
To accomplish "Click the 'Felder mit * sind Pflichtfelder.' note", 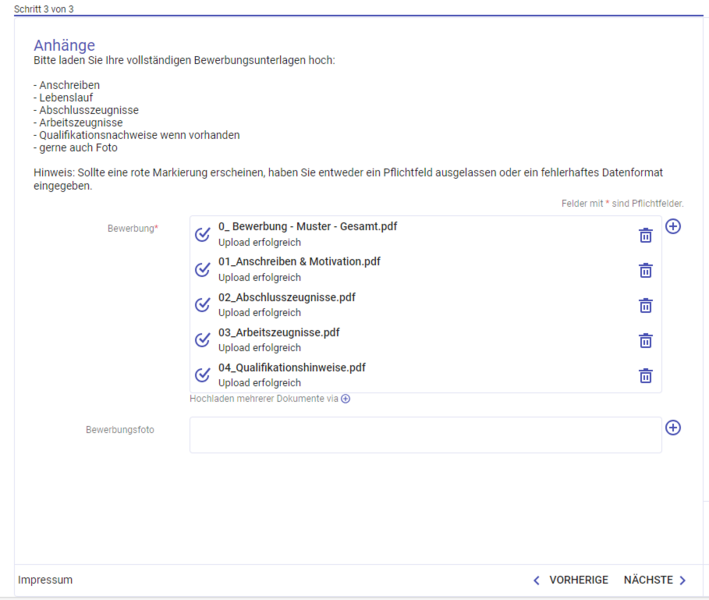I will pyautogui.click(x=623, y=204).
